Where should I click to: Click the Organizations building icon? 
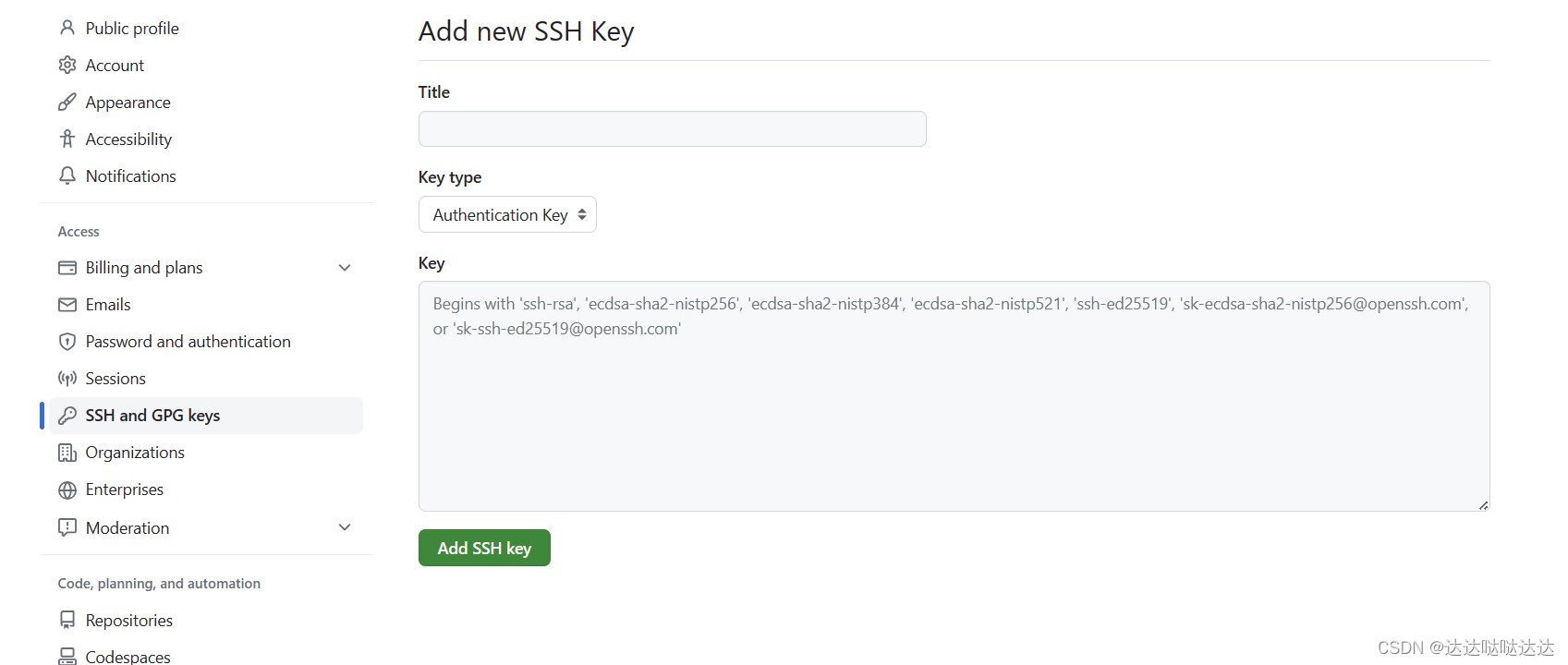(67, 452)
